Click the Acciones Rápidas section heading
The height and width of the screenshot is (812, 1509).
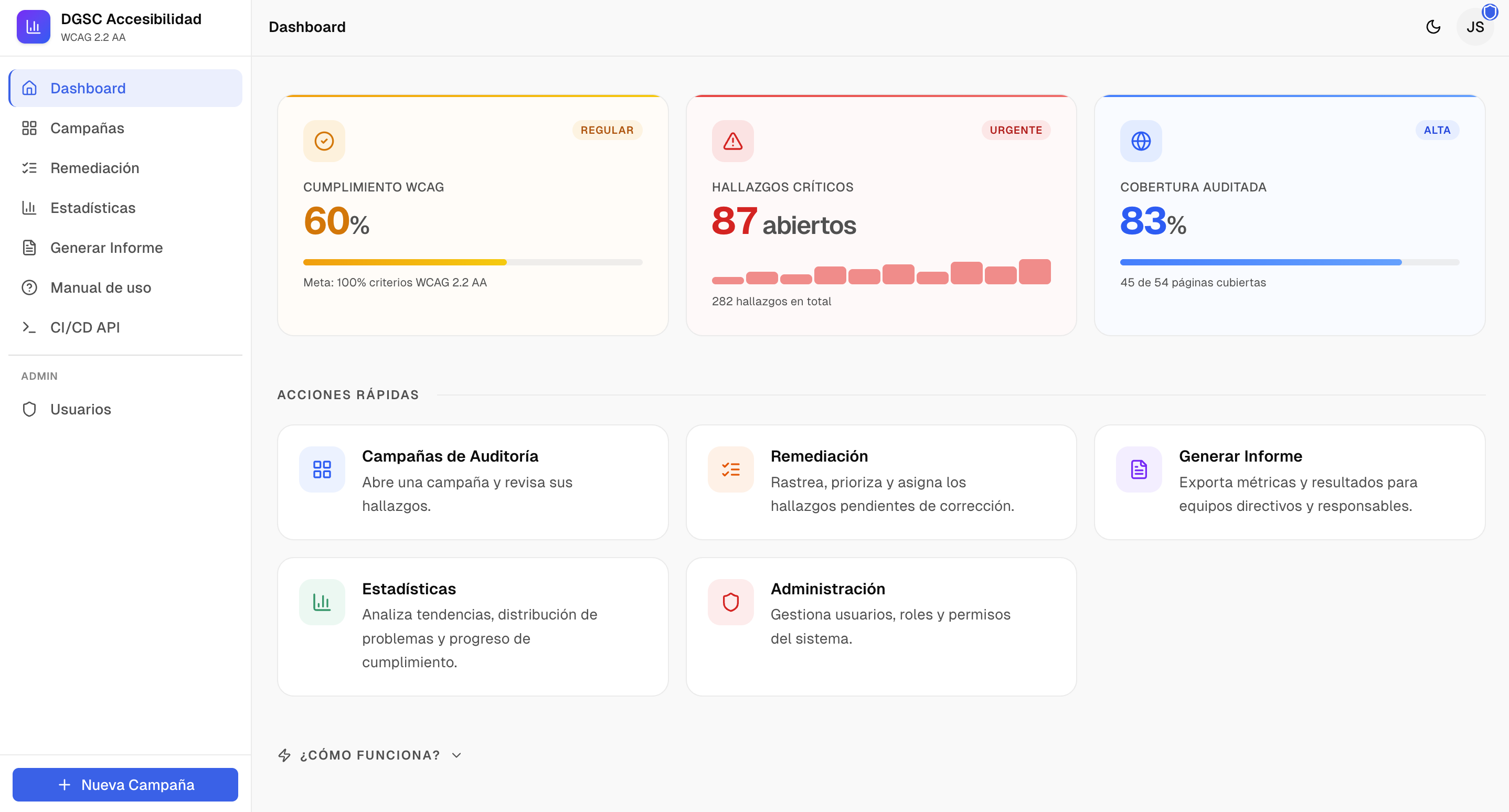pos(348,395)
